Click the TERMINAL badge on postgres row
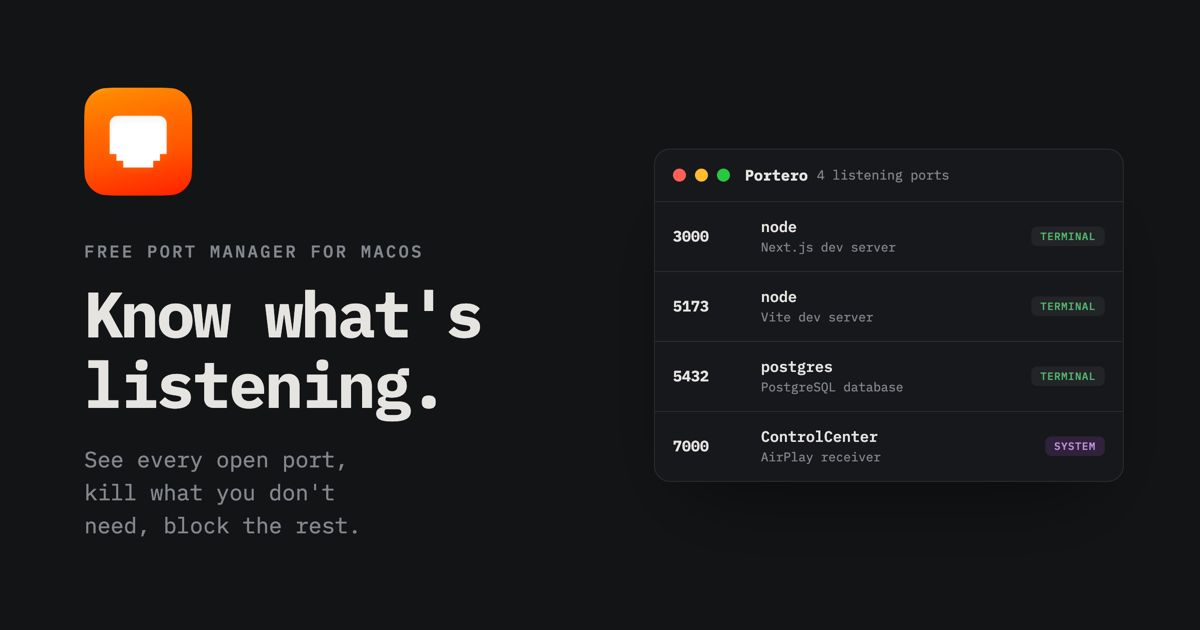This screenshot has height=630, width=1200. [1068, 377]
